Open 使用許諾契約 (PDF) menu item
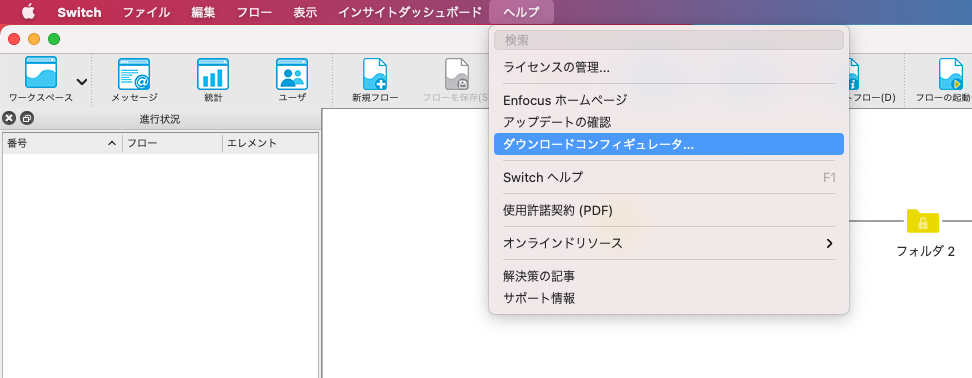Image resolution: width=972 pixels, height=378 pixels. 669,210
